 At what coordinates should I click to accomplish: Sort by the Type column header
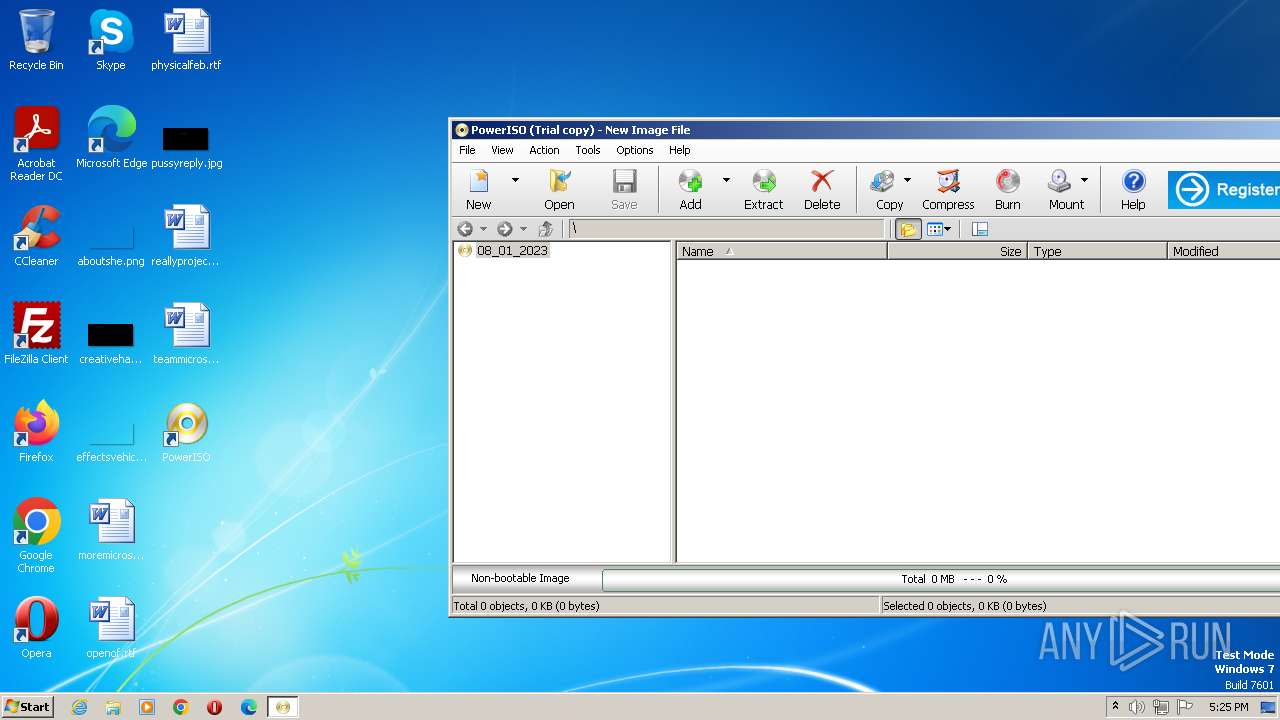click(x=1097, y=251)
